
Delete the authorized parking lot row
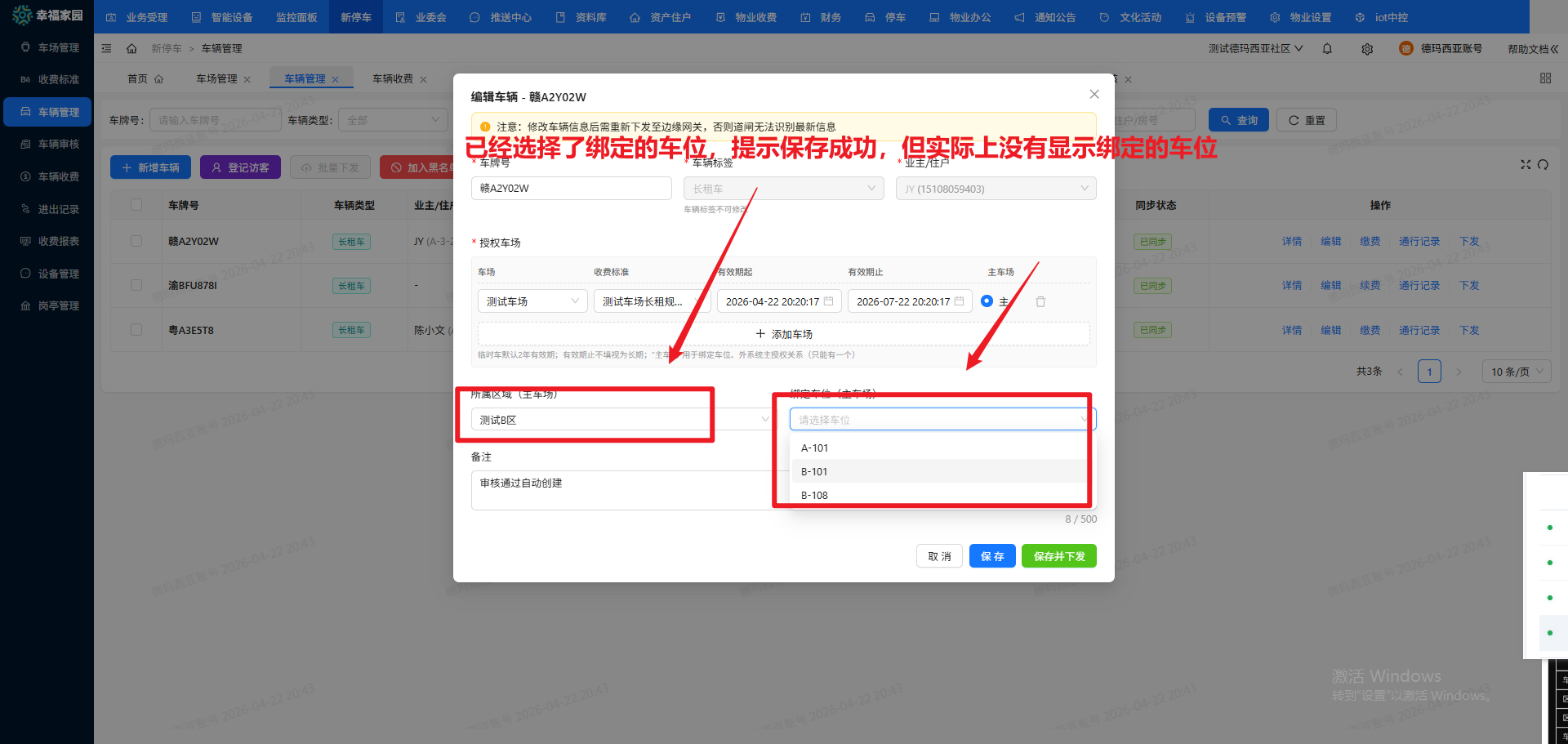[x=1040, y=301]
